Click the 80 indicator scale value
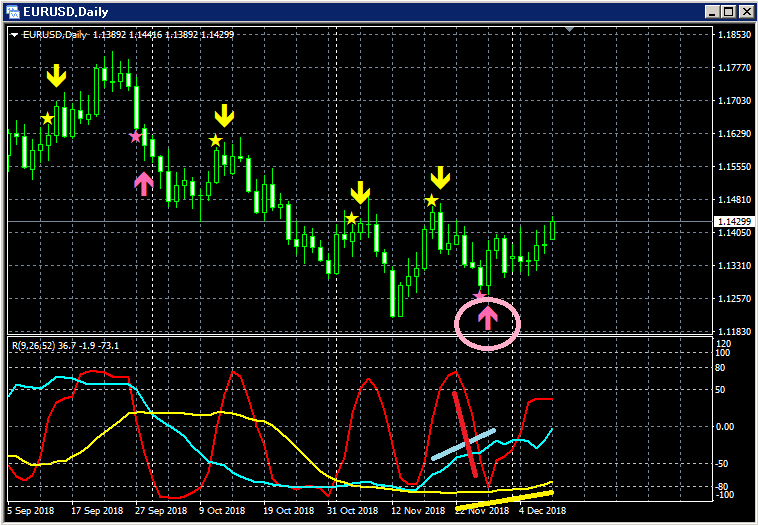 coord(720,368)
